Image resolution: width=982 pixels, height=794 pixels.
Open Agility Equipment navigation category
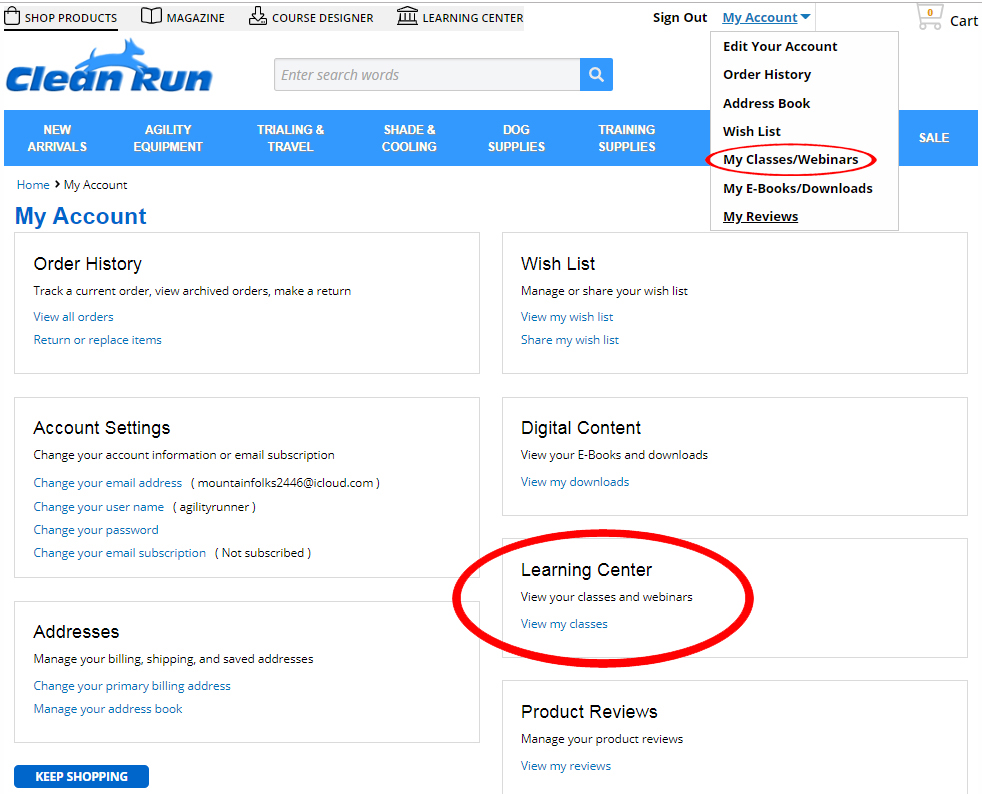(x=168, y=138)
